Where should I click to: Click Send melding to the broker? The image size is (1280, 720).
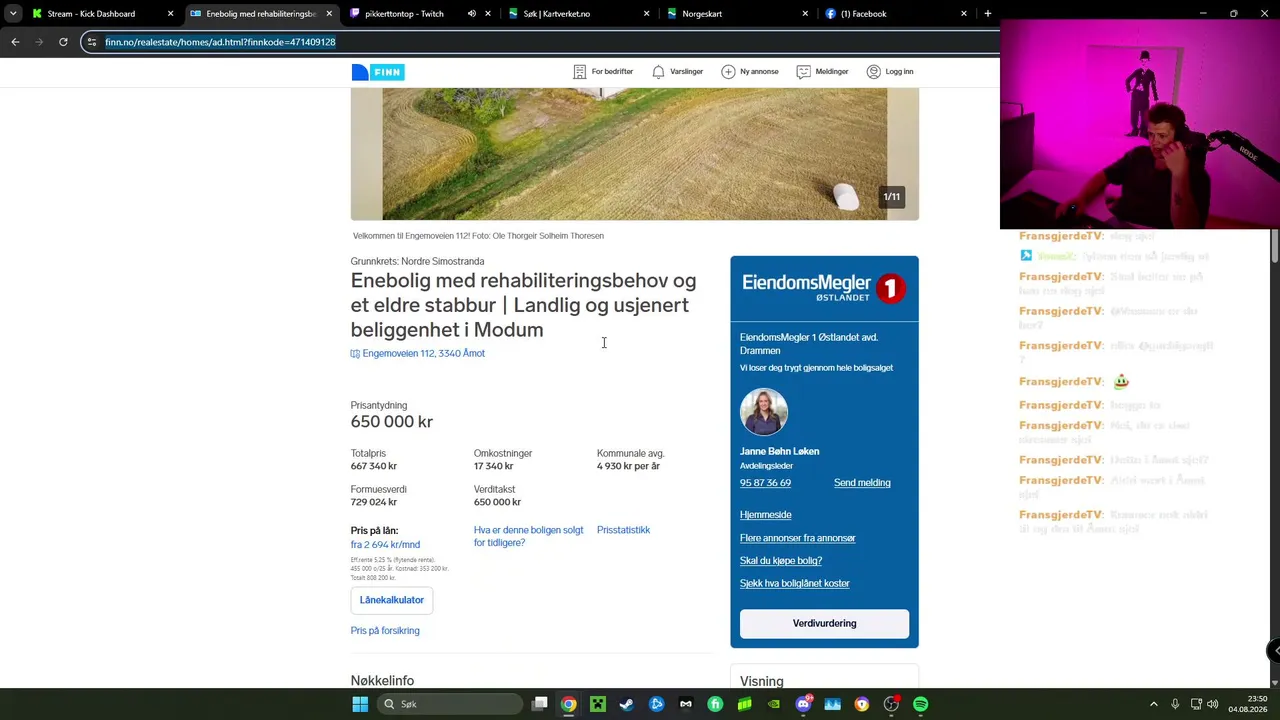862,483
